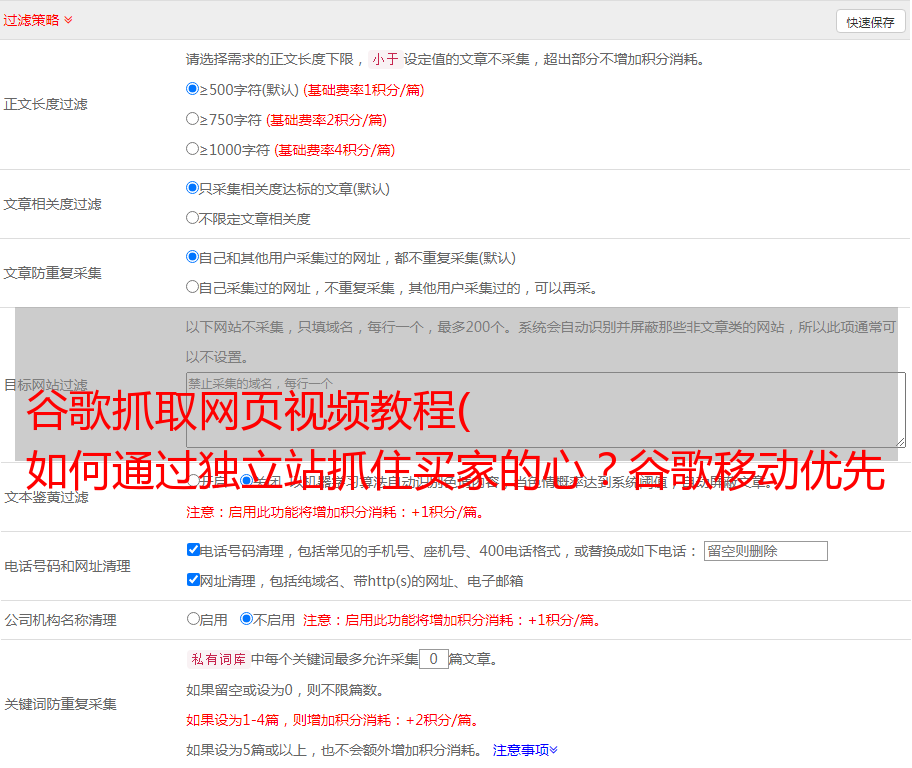Toggle the 网址清理 checkbox

(x=193, y=579)
